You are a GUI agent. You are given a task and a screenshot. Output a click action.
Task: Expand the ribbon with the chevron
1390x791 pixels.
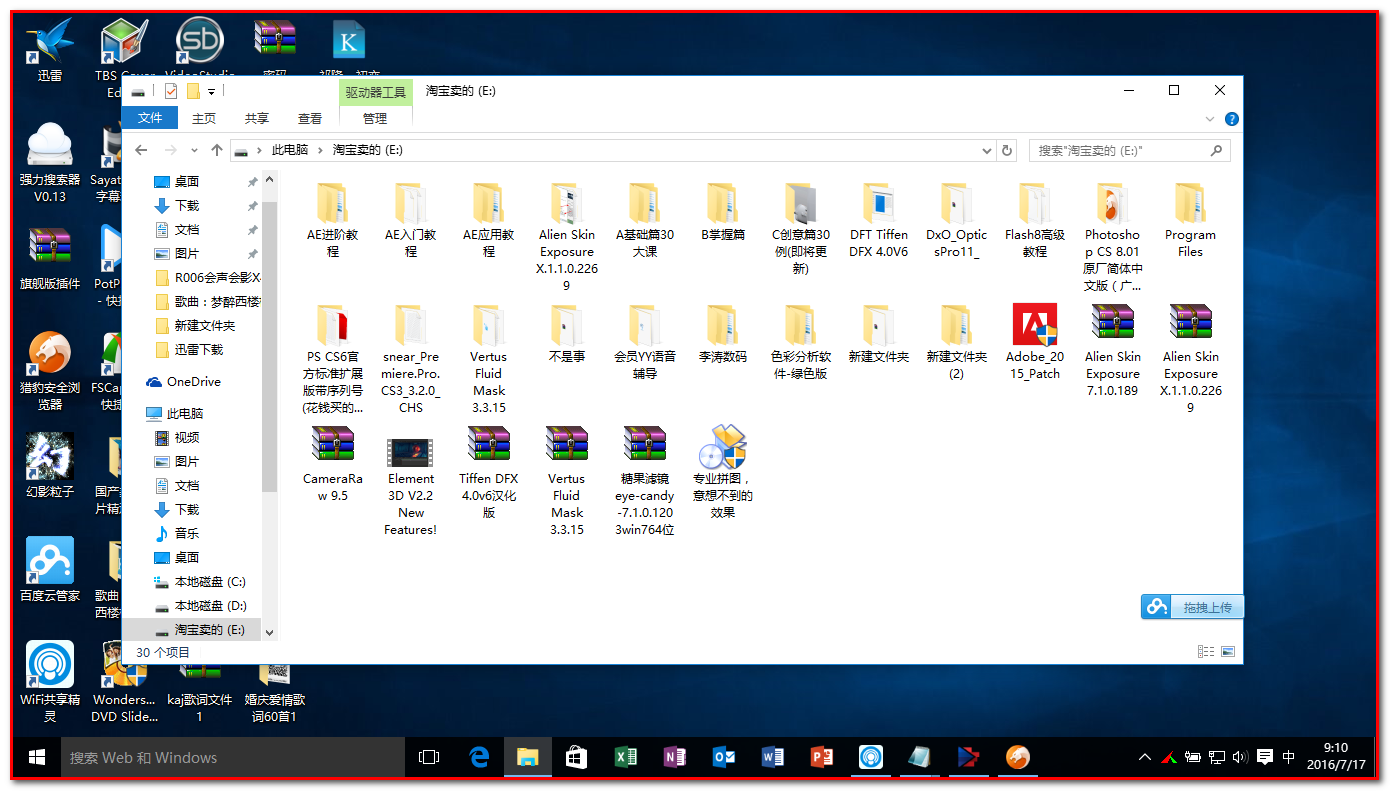(1210, 118)
